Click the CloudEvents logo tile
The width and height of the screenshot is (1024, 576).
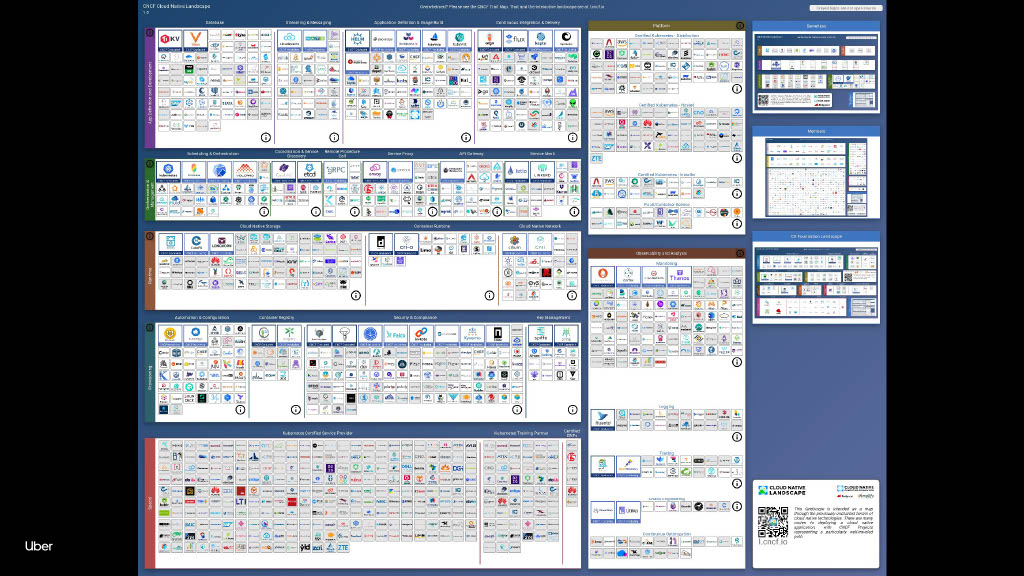(x=289, y=40)
